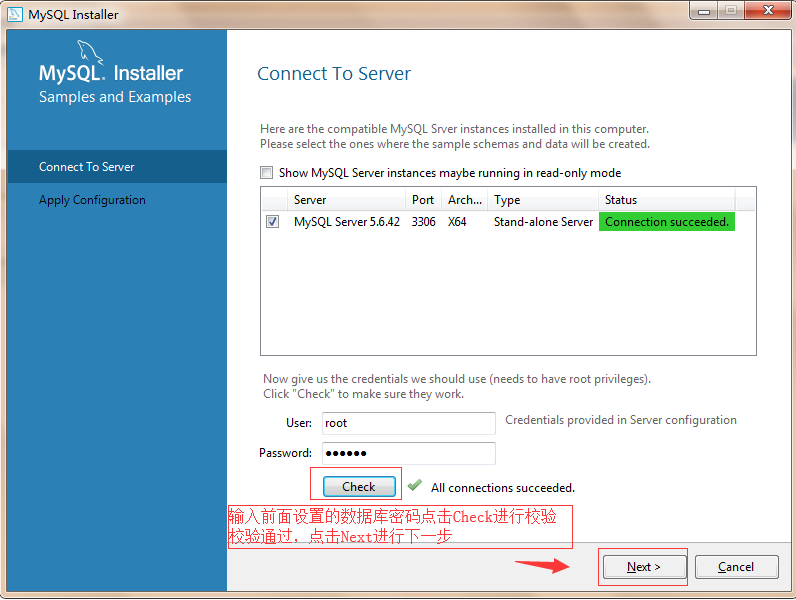The width and height of the screenshot is (796, 600).
Task: Click into the User input field
Action: [409, 423]
